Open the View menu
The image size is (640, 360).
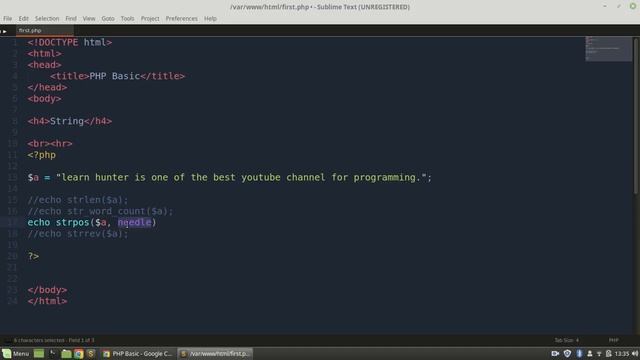[89, 18]
